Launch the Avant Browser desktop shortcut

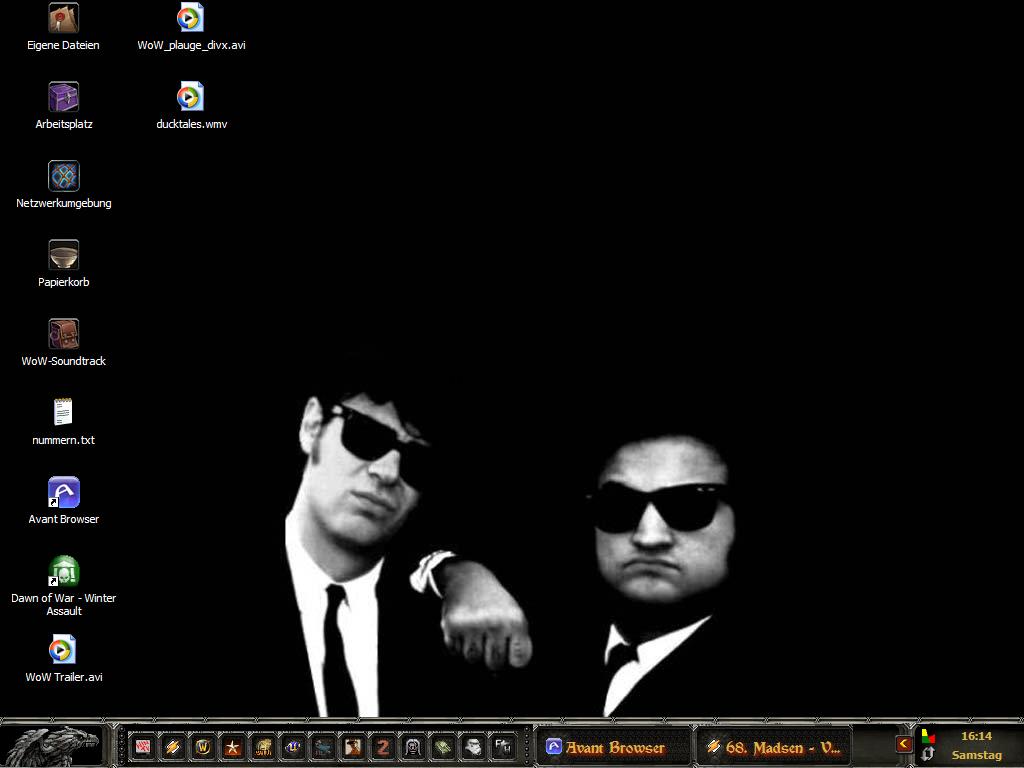(63, 492)
